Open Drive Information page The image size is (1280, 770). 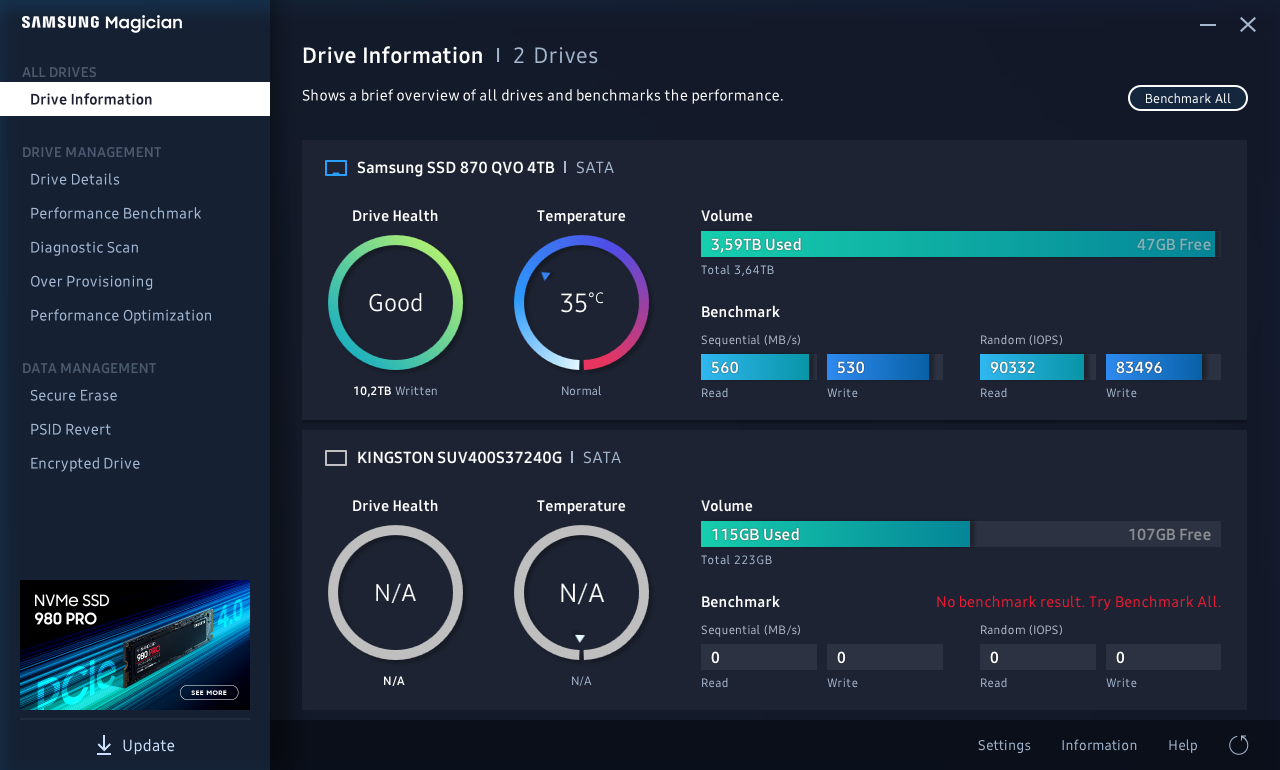tap(135, 99)
